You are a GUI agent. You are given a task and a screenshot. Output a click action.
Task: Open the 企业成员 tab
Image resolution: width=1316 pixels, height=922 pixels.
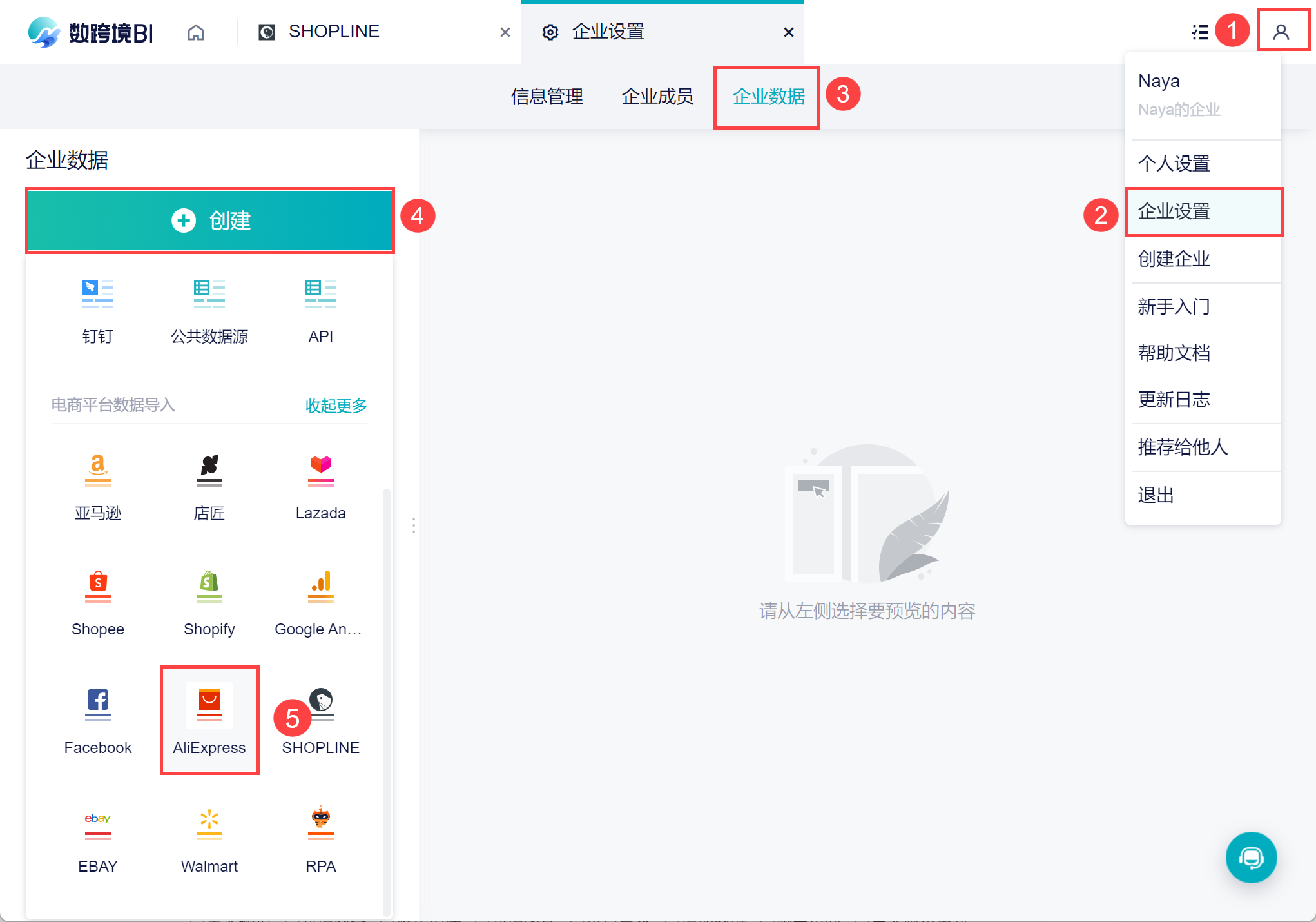pos(658,97)
